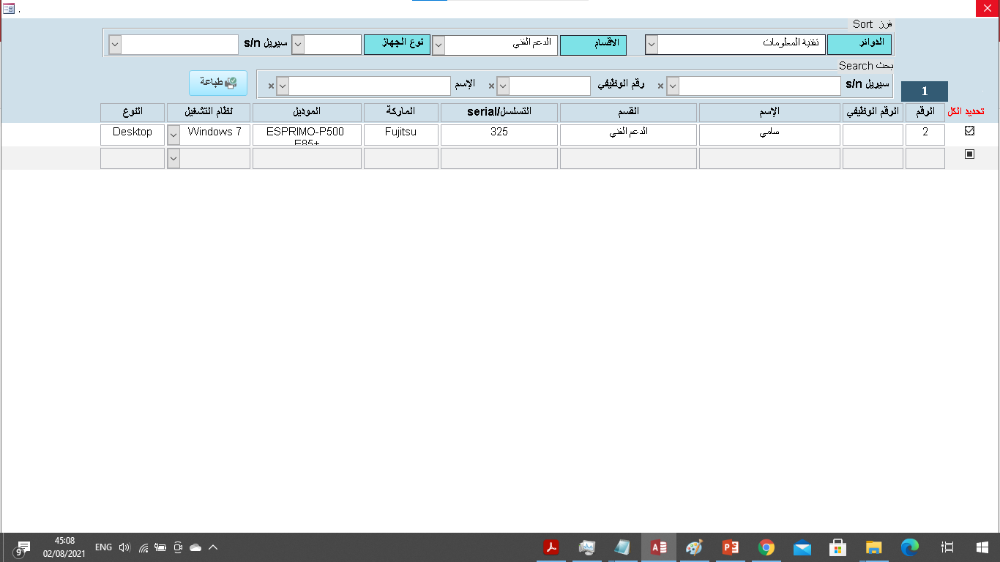Toggle the checkbox in the empty new row
This screenshot has width=1000, height=562.
[x=968, y=155]
